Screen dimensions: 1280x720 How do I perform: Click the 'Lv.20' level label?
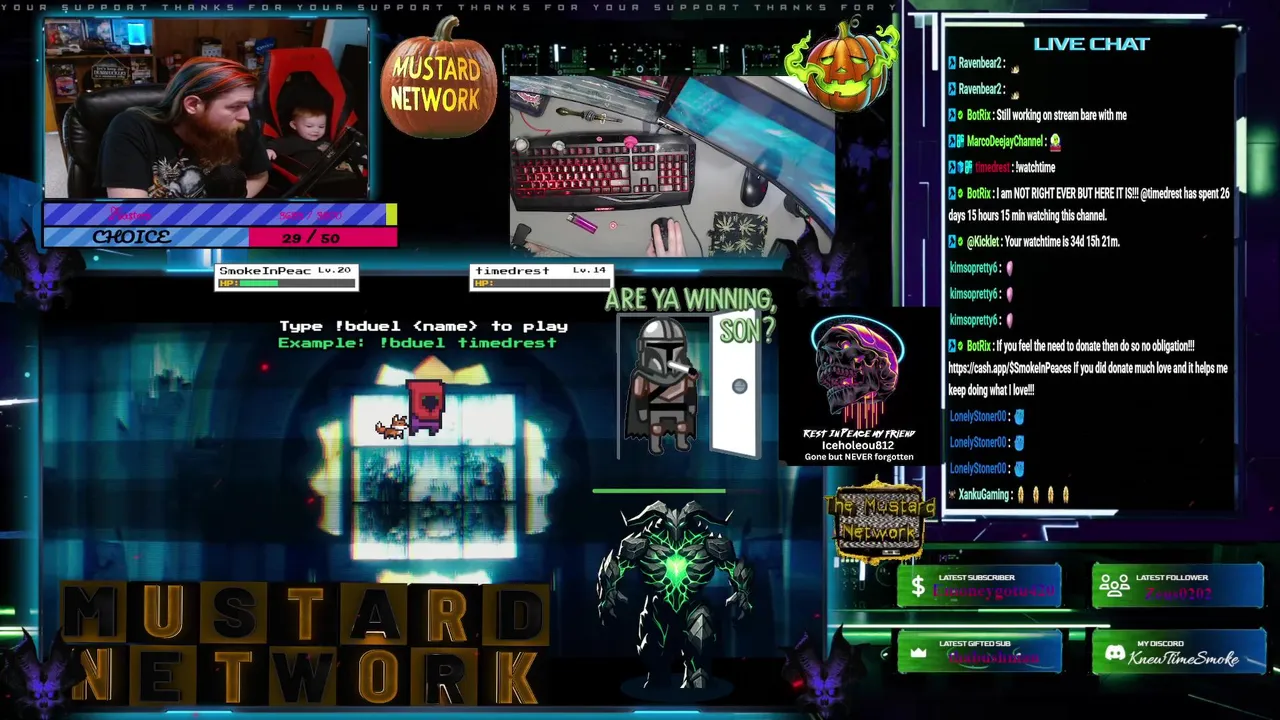point(334,271)
